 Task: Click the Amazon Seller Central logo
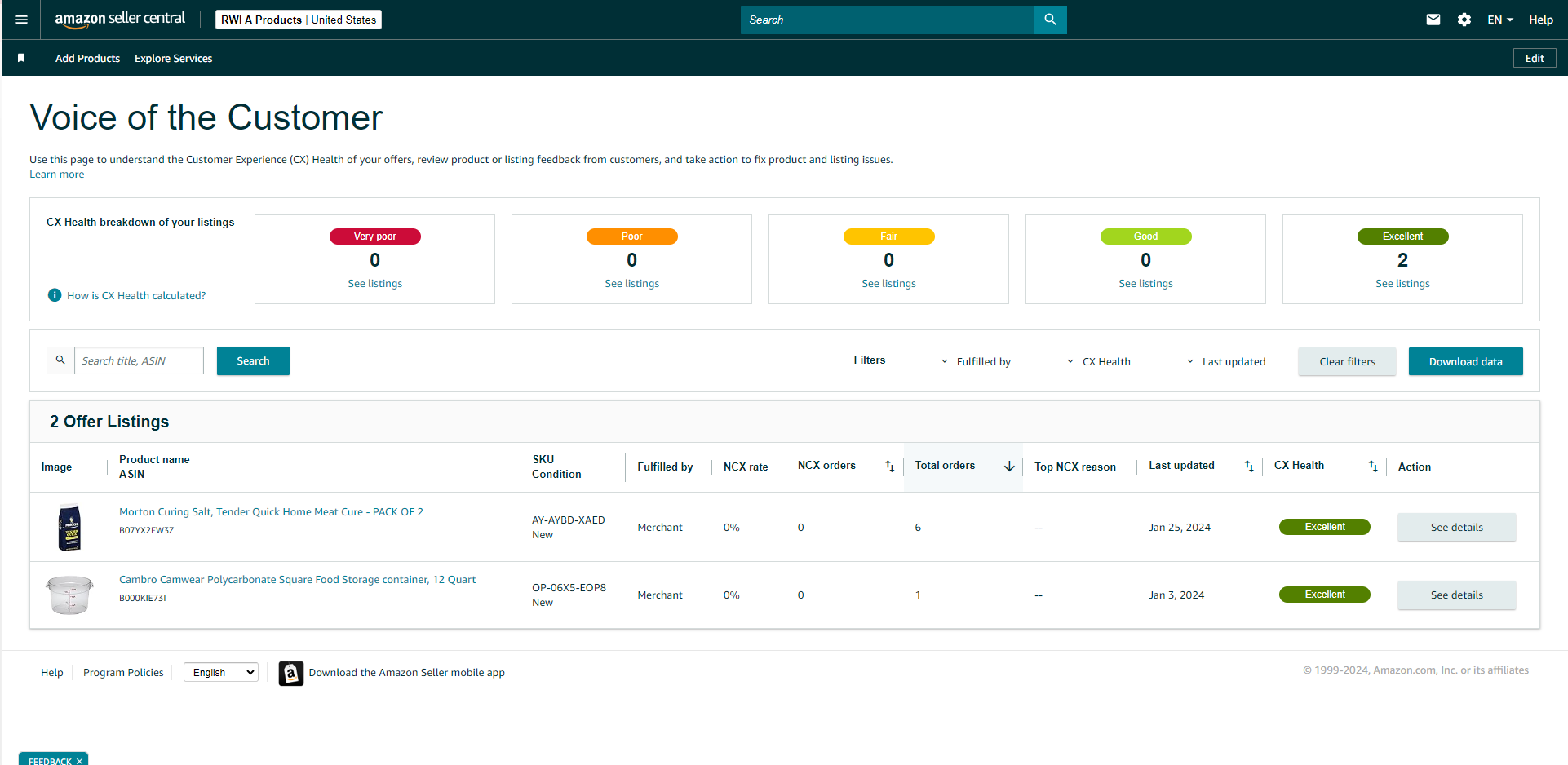[120, 20]
